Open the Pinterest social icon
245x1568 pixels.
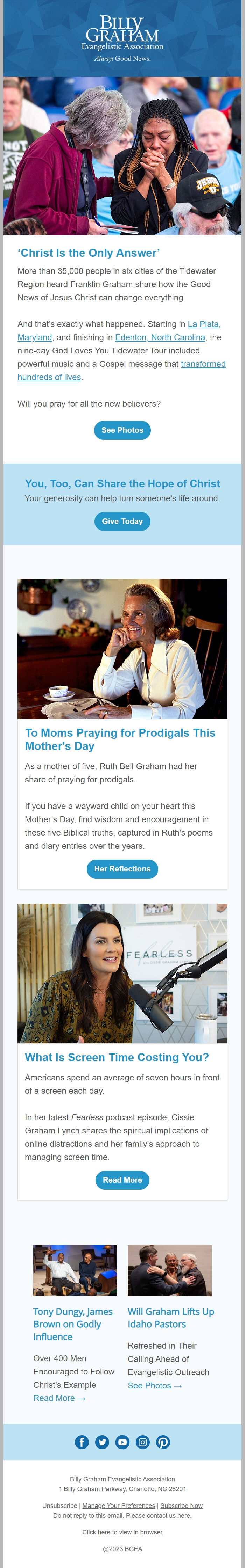click(x=163, y=1442)
